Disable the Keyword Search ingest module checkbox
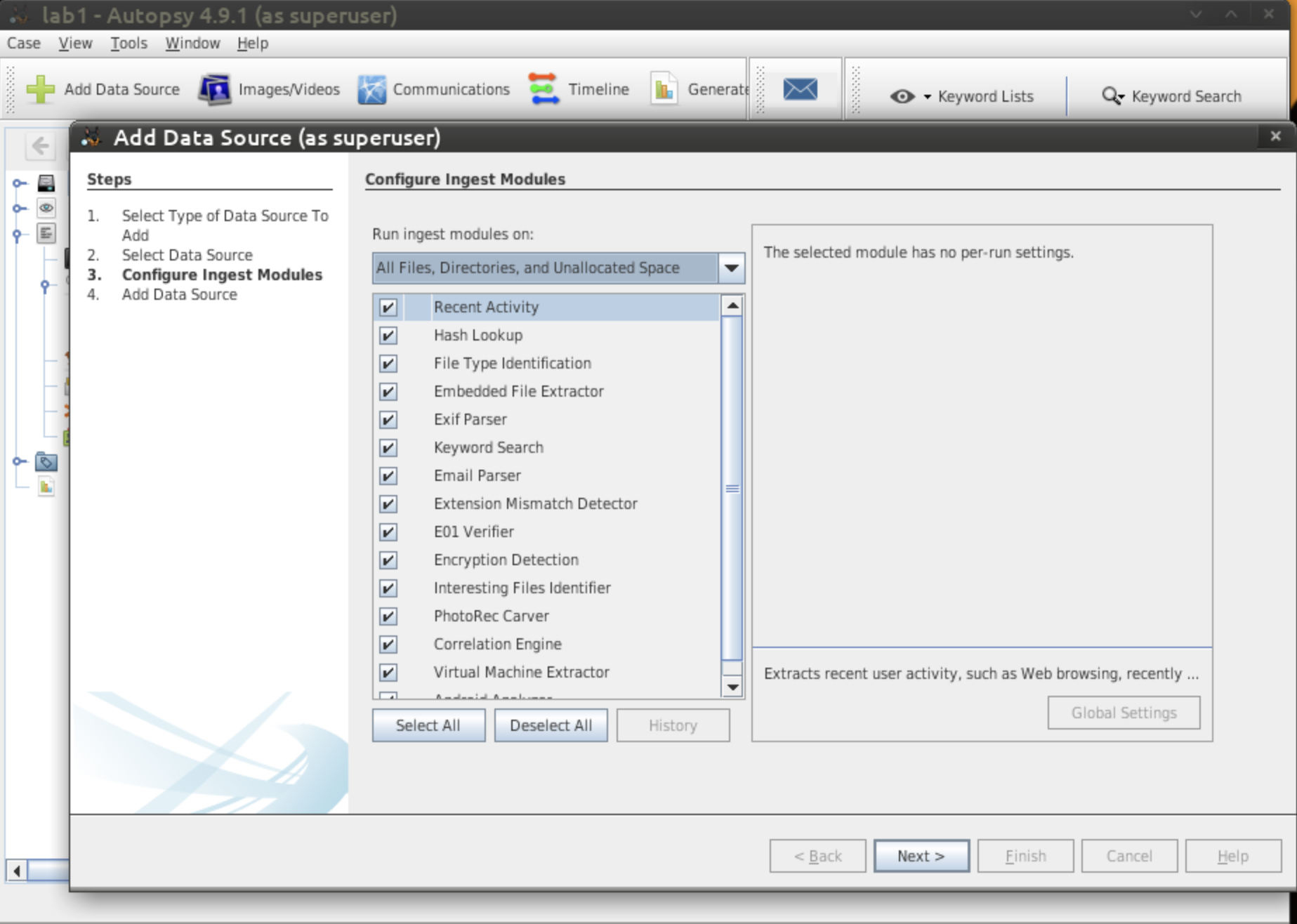Image resolution: width=1297 pixels, height=924 pixels. pos(388,447)
